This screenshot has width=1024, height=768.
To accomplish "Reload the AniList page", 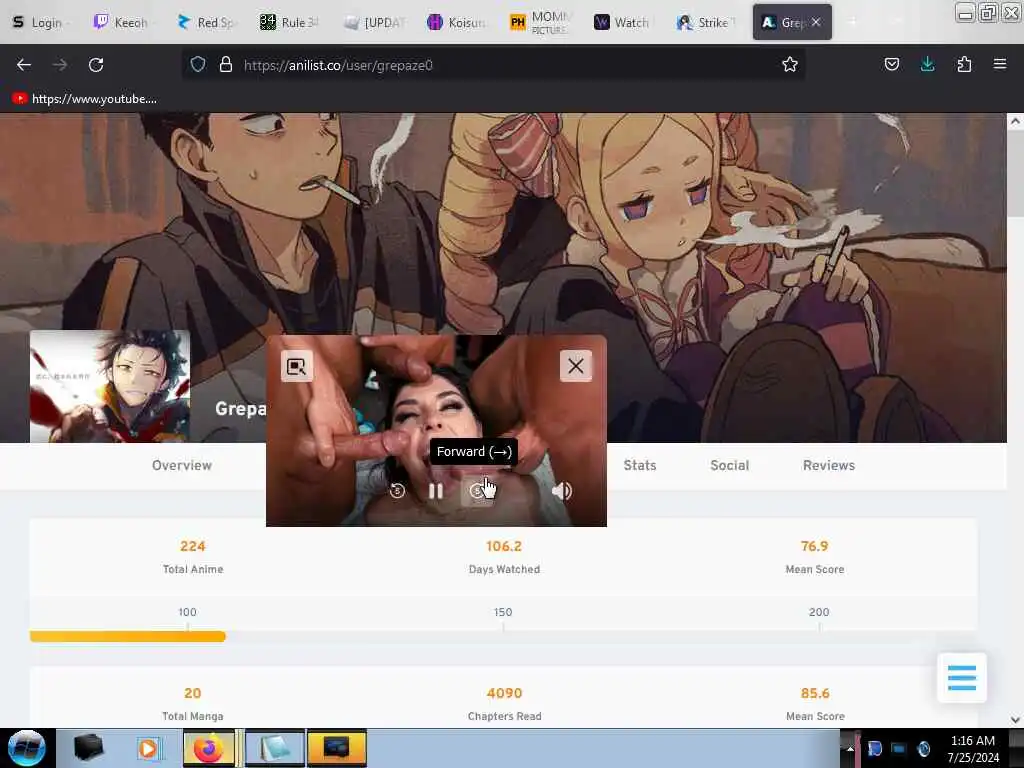I will (96, 65).
